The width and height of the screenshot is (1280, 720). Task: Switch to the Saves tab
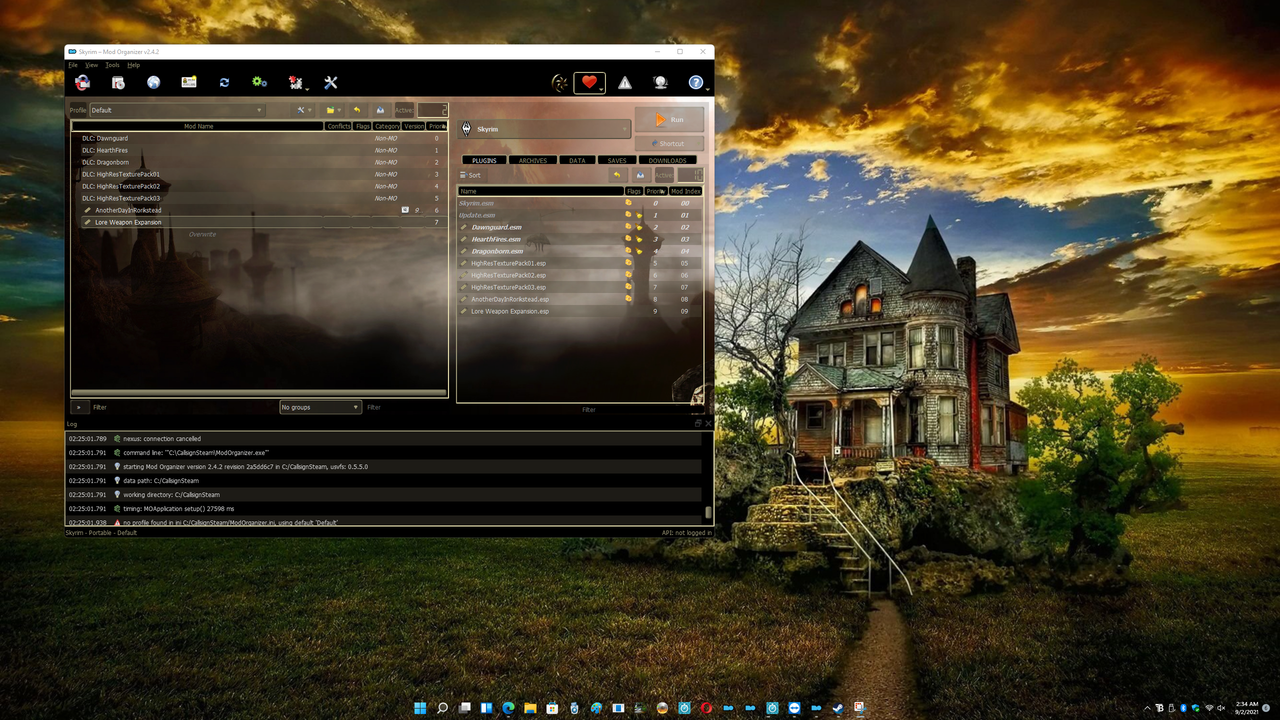[x=617, y=160]
